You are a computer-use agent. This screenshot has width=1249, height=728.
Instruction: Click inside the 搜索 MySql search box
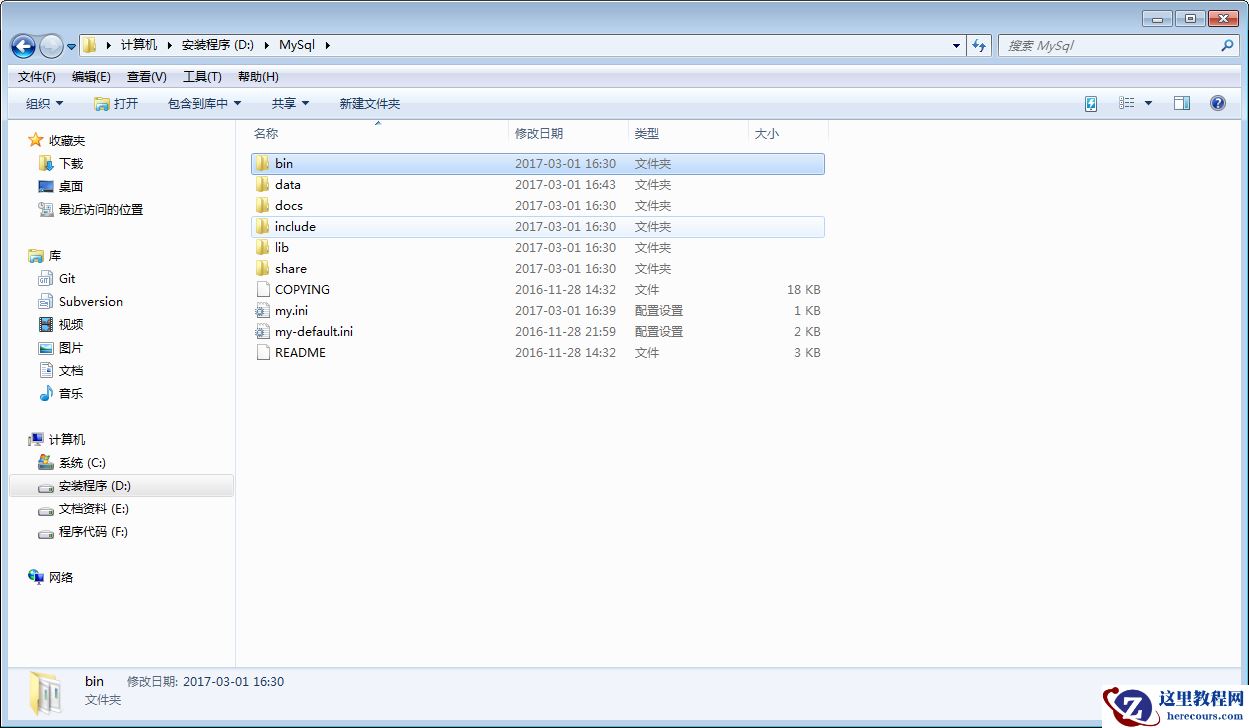click(1110, 45)
